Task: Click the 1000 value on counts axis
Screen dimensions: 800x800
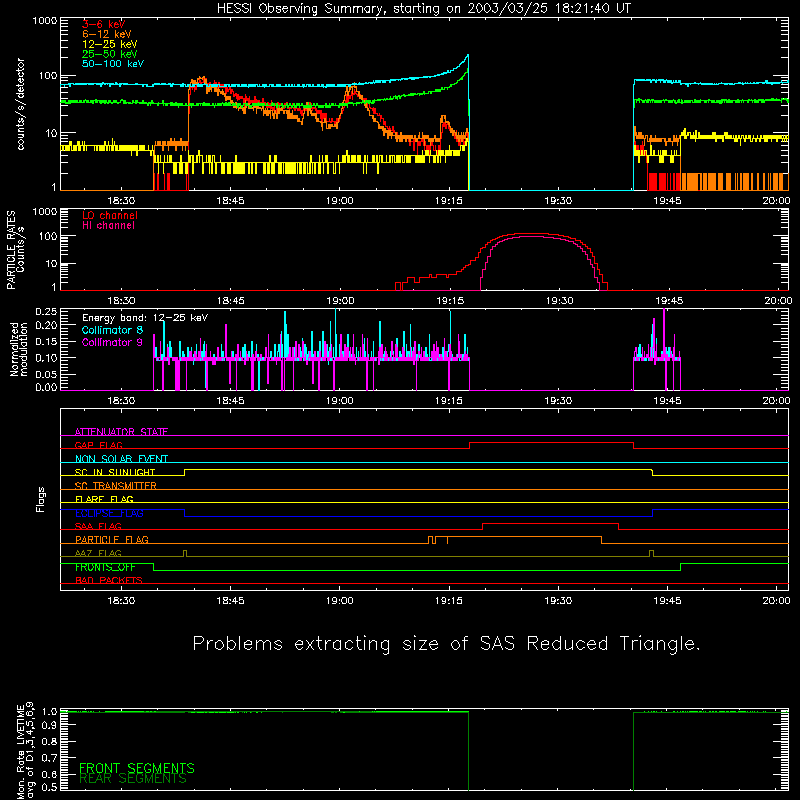Action: click(x=44, y=21)
